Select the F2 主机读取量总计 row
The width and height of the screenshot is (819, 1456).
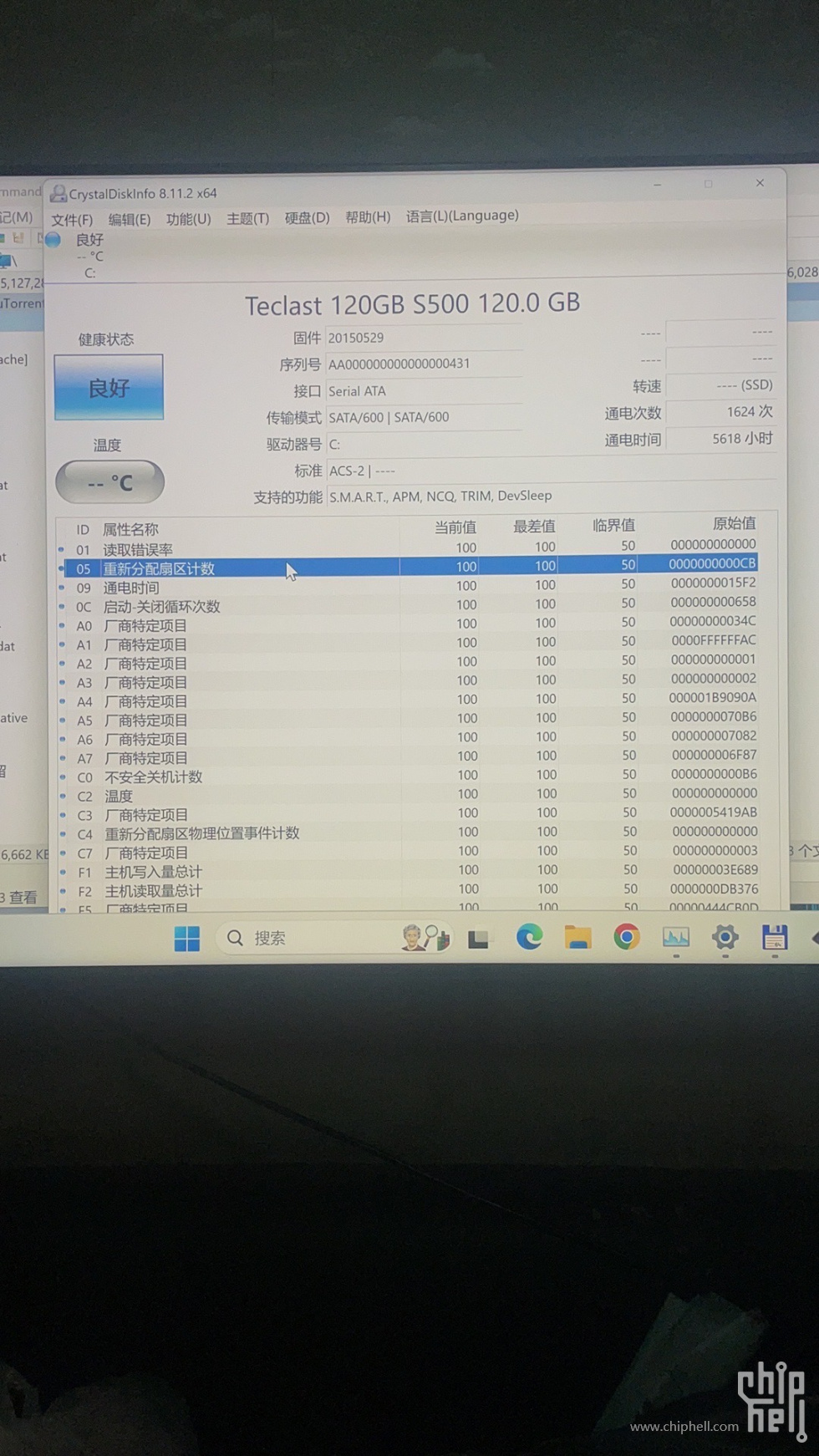[x=409, y=890]
